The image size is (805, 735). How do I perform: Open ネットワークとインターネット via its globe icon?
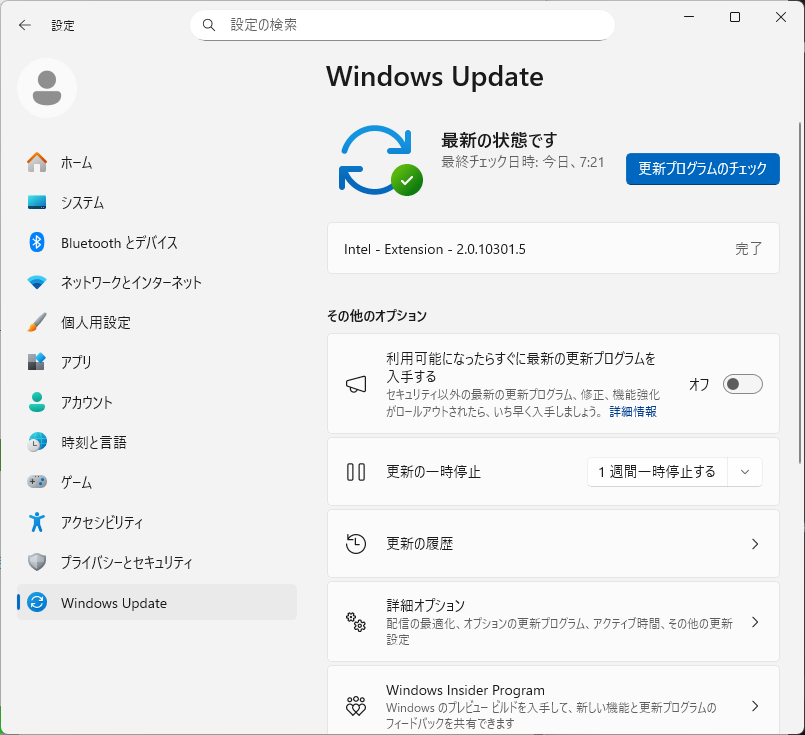(34, 283)
